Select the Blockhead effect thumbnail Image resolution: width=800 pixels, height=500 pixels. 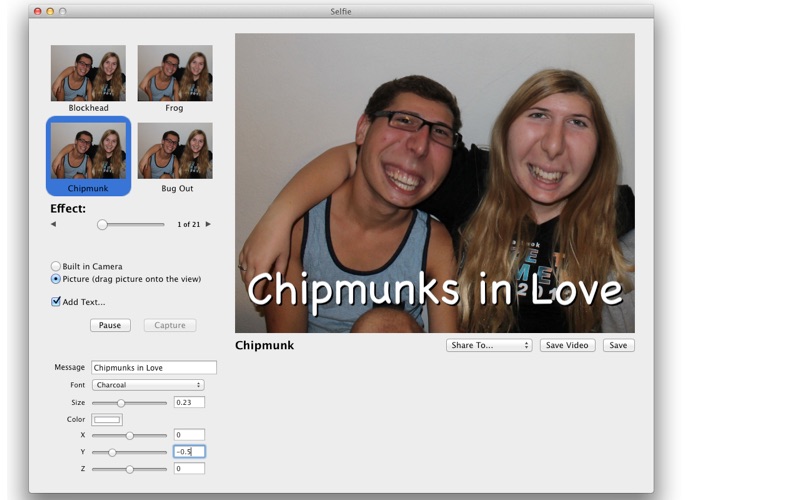coord(88,73)
